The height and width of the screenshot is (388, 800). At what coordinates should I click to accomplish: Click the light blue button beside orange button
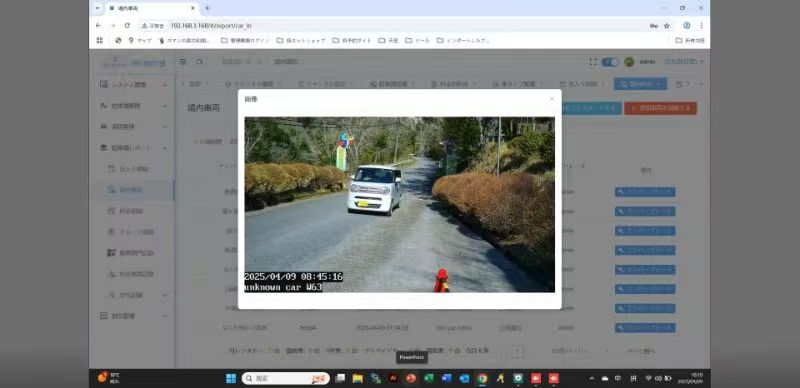[x=591, y=108]
